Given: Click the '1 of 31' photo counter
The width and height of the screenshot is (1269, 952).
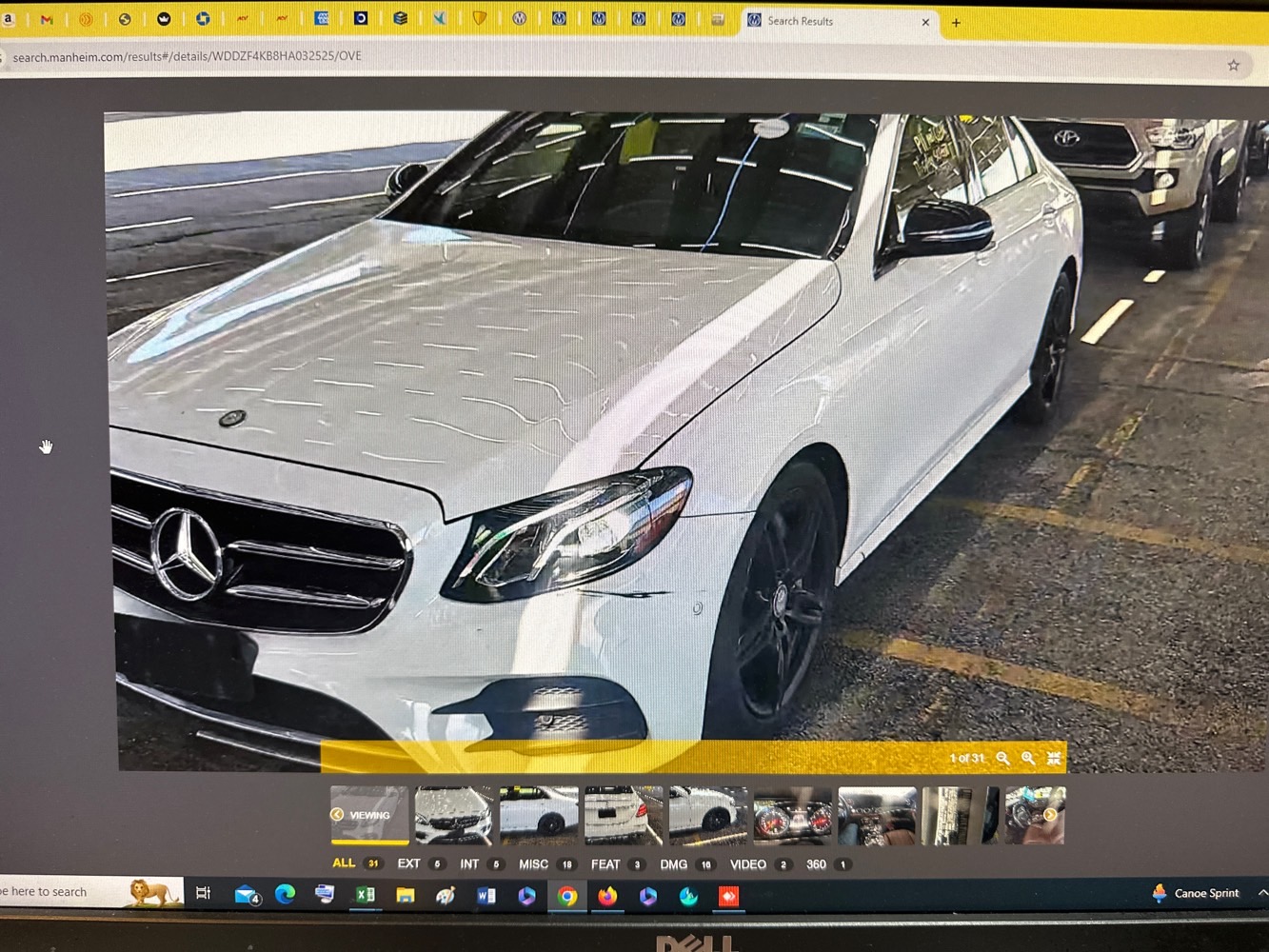Looking at the screenshot, I should tap(966, 758).
